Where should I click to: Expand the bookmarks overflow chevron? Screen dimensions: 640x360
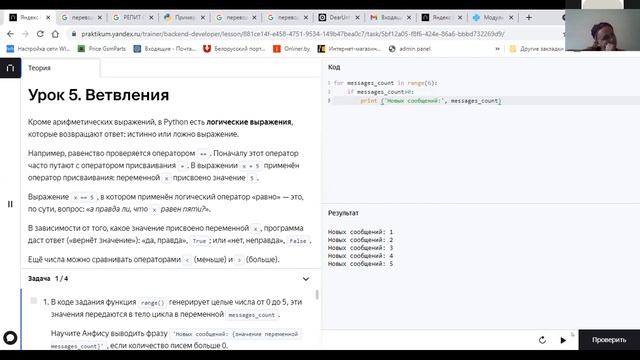[x=498, y=49]
